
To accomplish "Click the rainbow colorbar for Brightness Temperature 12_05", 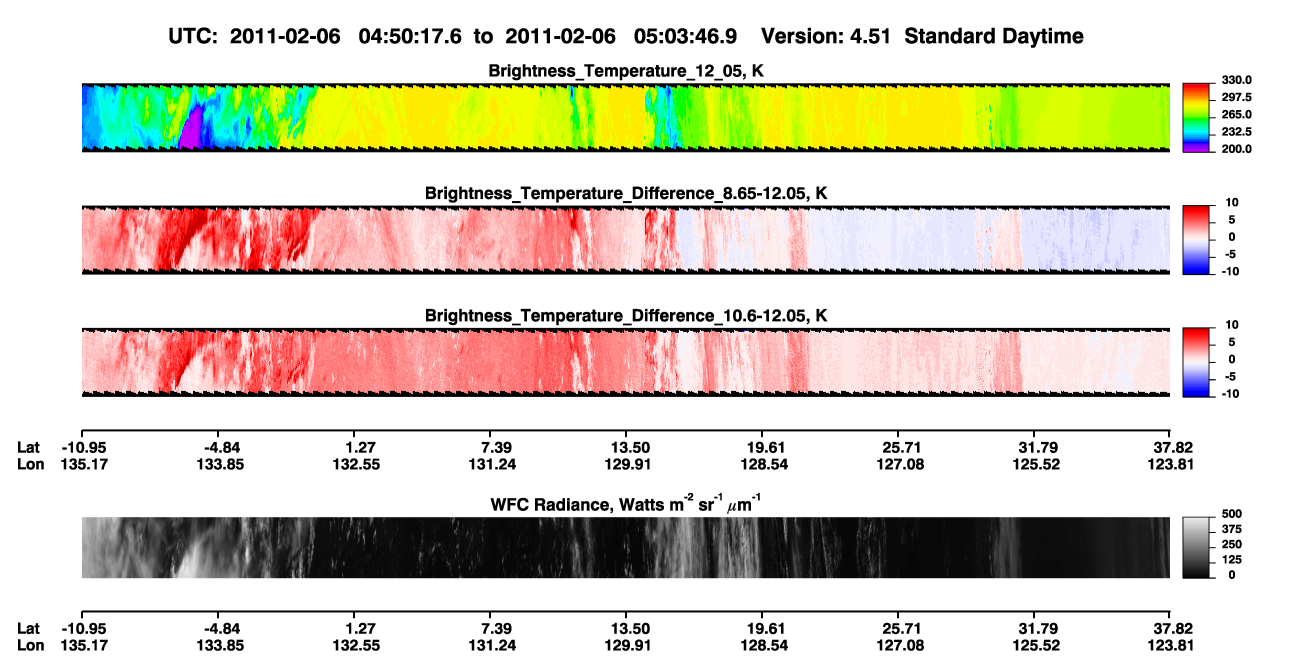I will click(1196, 118).
